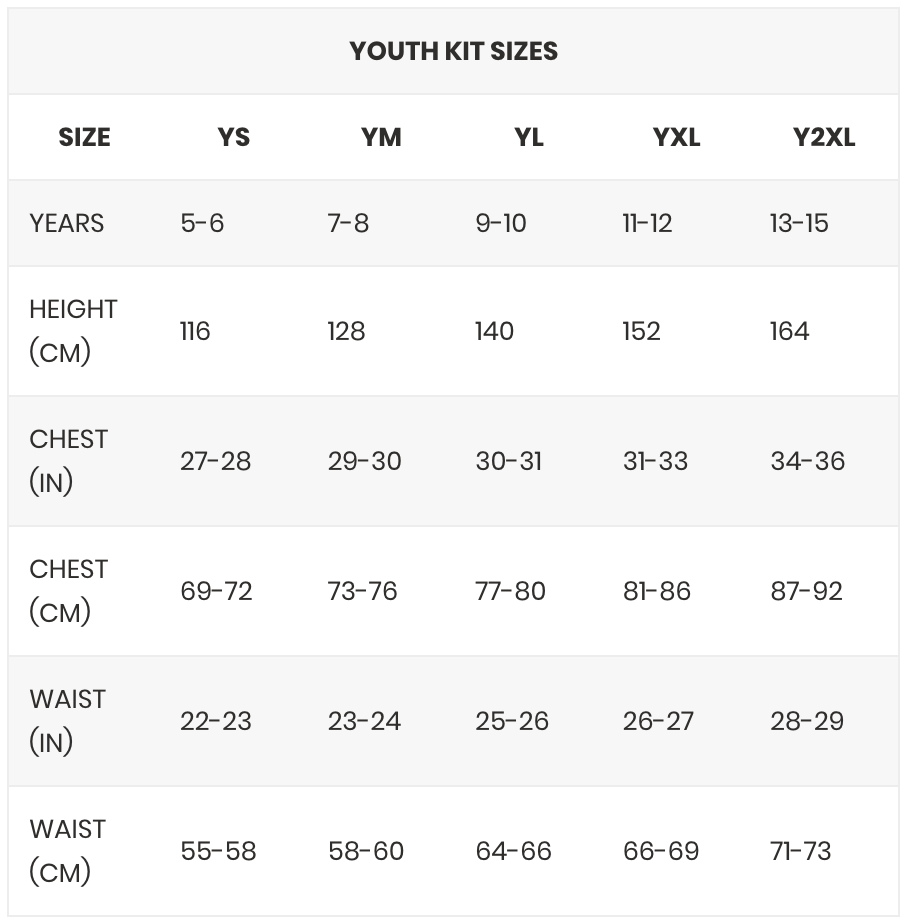Select the 58-60 waist cm cell

click(x=366, y=851)
